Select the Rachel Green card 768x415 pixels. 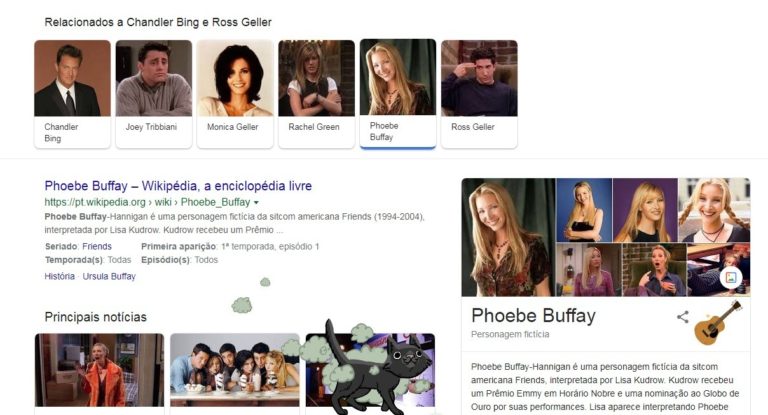(x=316, y=94)
